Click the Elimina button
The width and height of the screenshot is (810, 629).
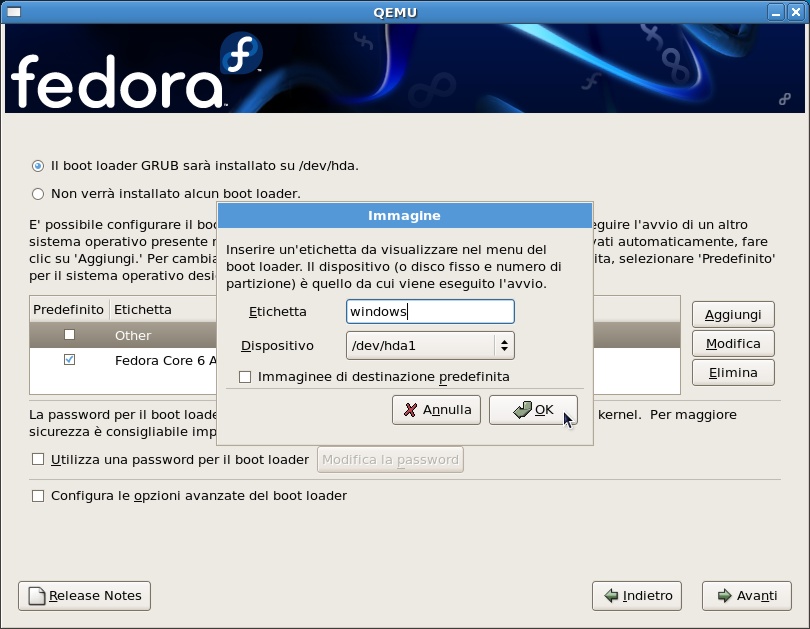(x=733, y=372)
